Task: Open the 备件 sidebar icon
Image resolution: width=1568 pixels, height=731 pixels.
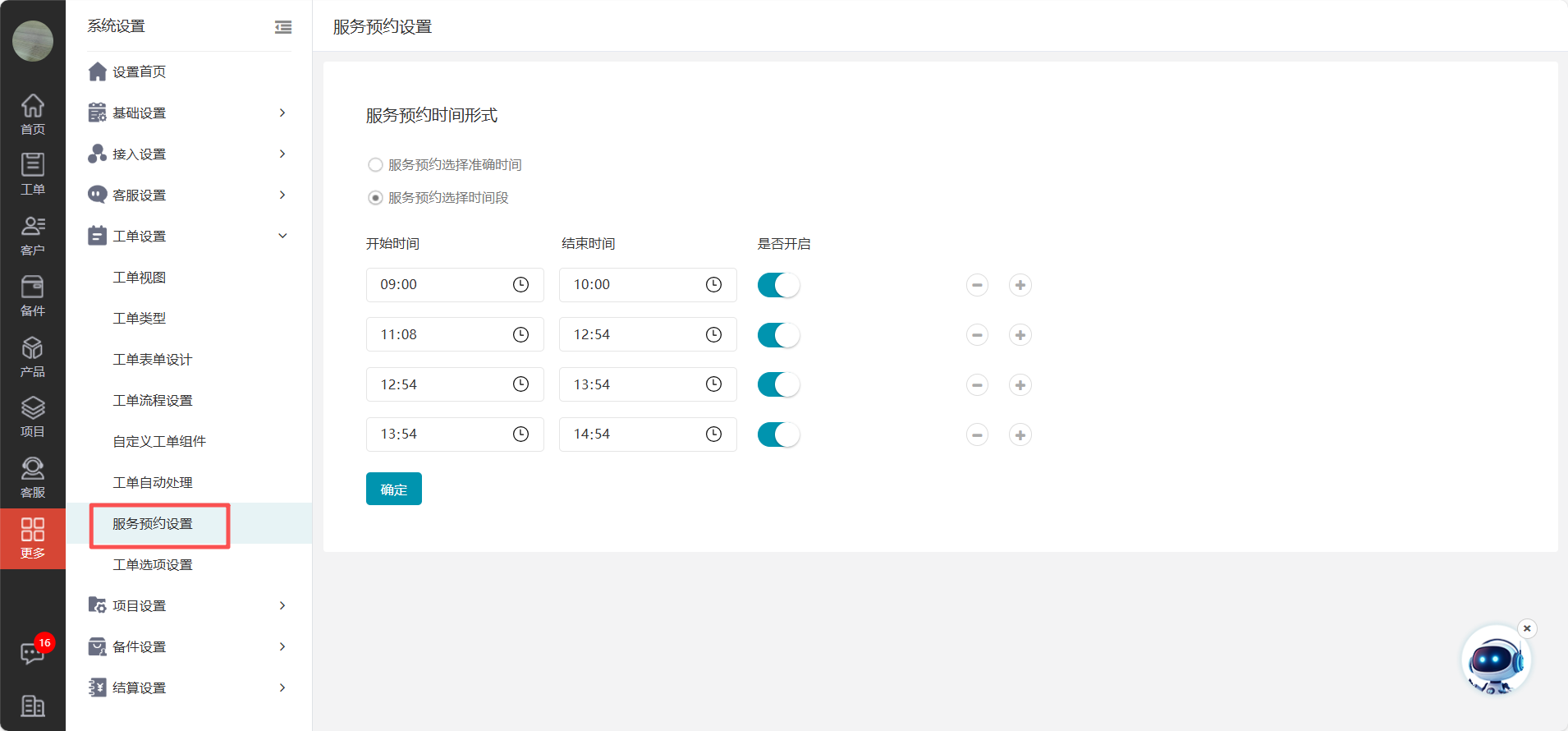Action: tap(33, 295)
